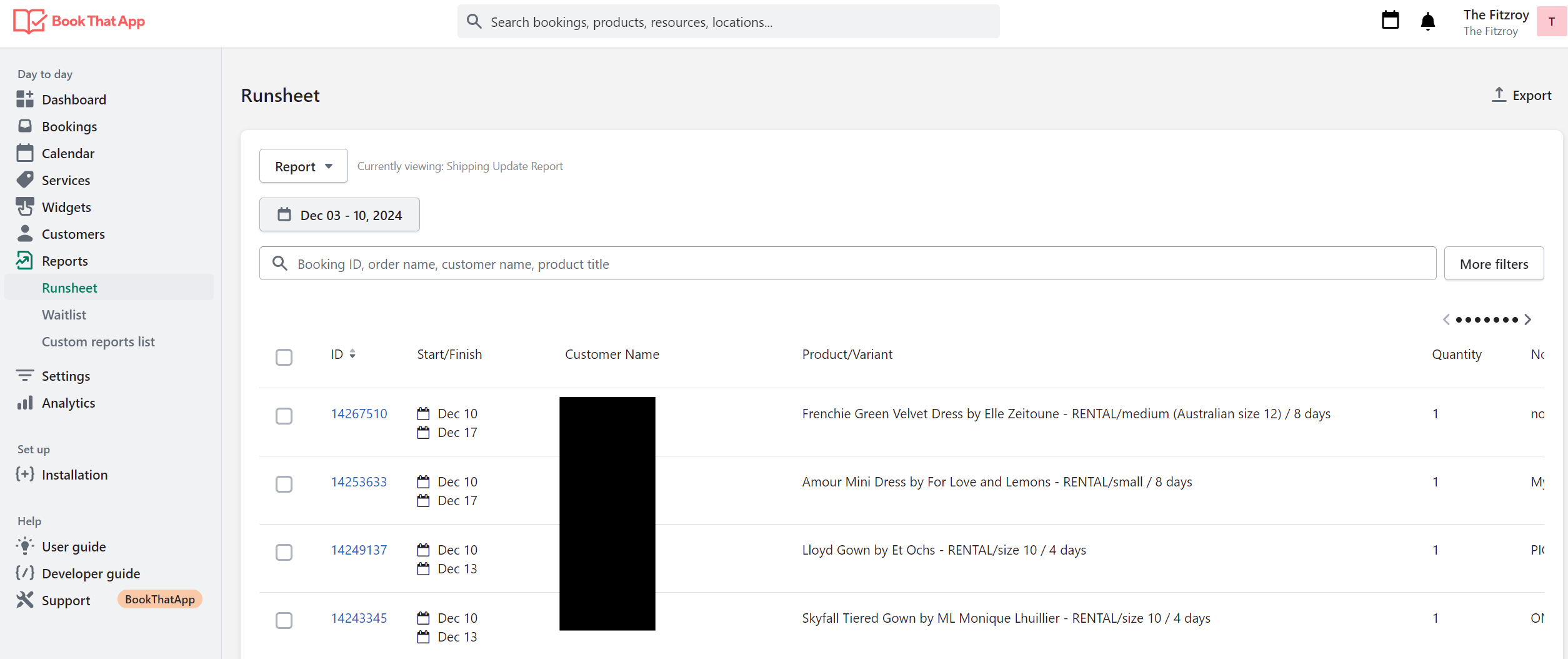Click the Export upload icon

(x=1499, y=95)
